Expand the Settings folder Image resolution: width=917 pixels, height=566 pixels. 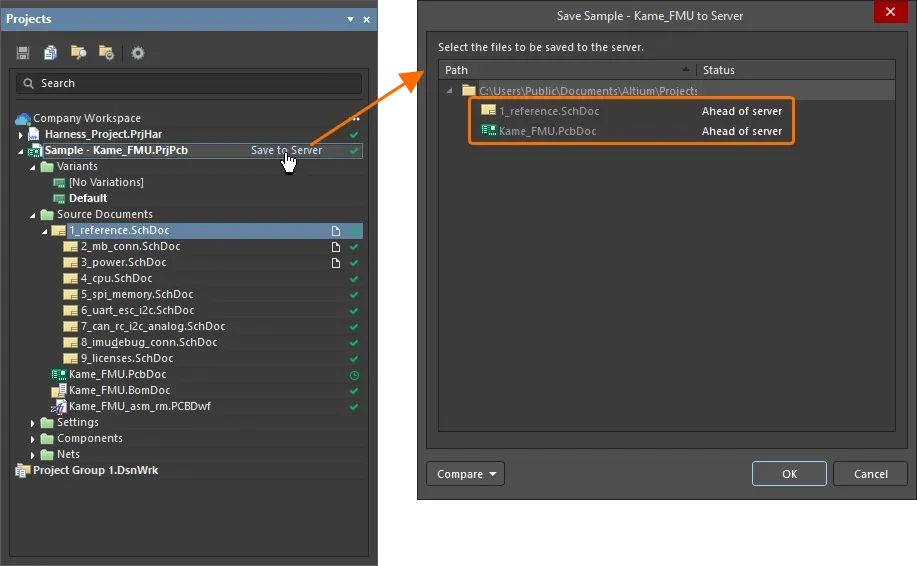[33, 423]
